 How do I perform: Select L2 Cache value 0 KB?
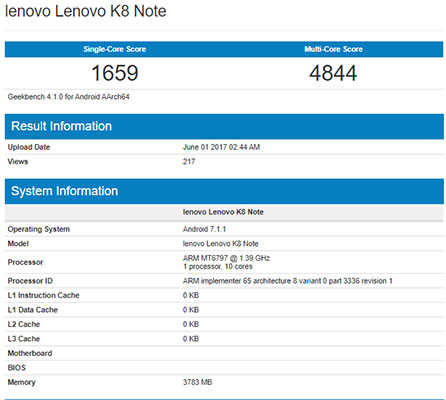191,324
